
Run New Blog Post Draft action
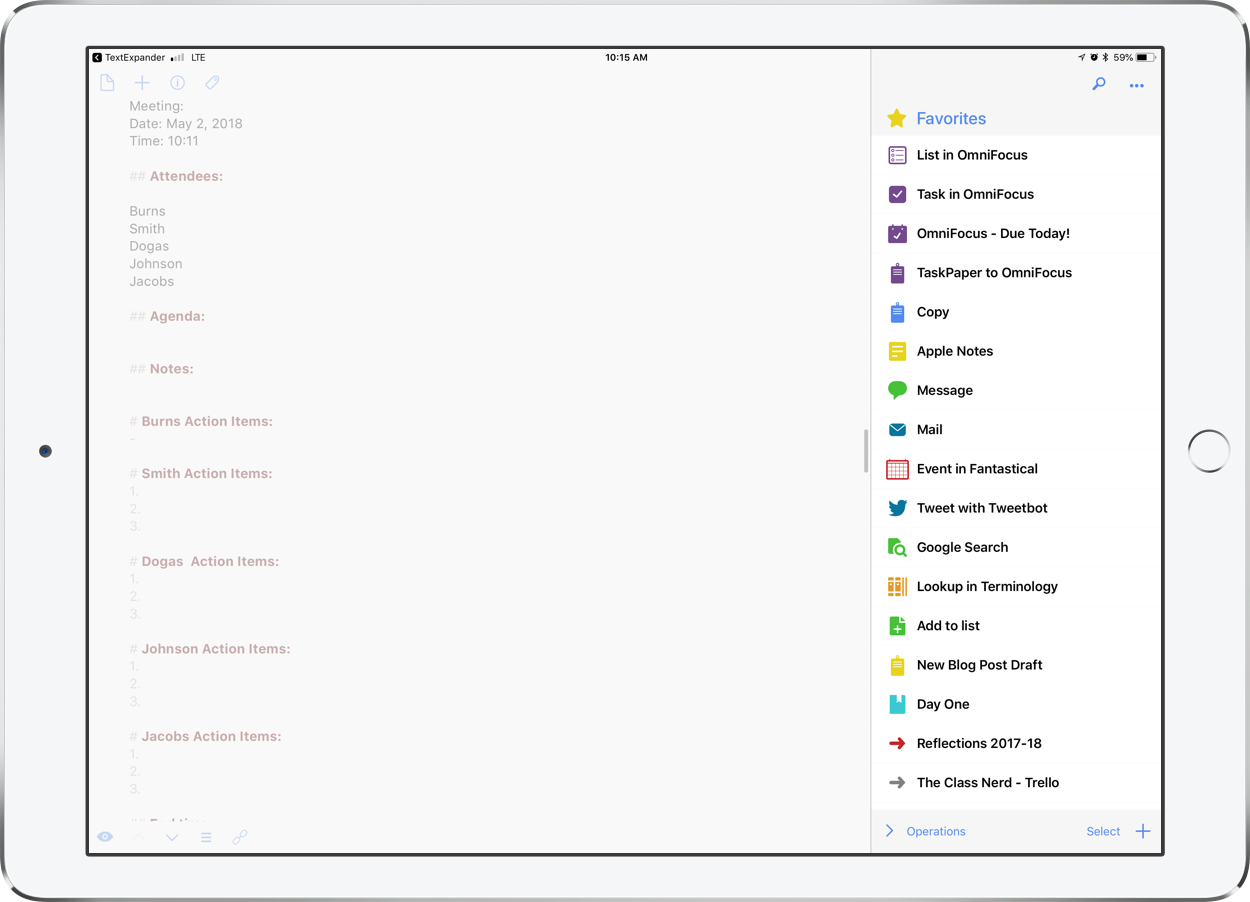(1016, 665)
